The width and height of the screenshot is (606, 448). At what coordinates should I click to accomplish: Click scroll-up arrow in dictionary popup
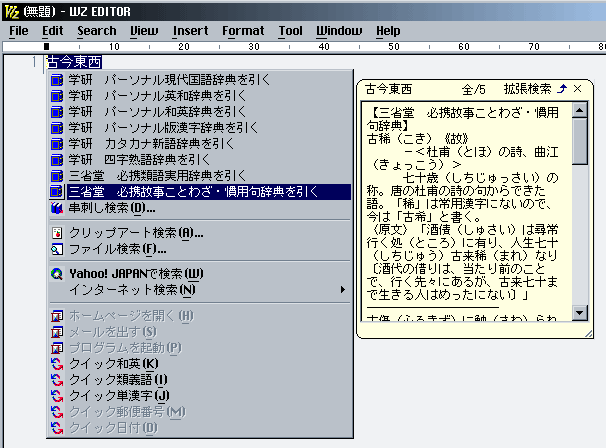(x=579, y=111)
